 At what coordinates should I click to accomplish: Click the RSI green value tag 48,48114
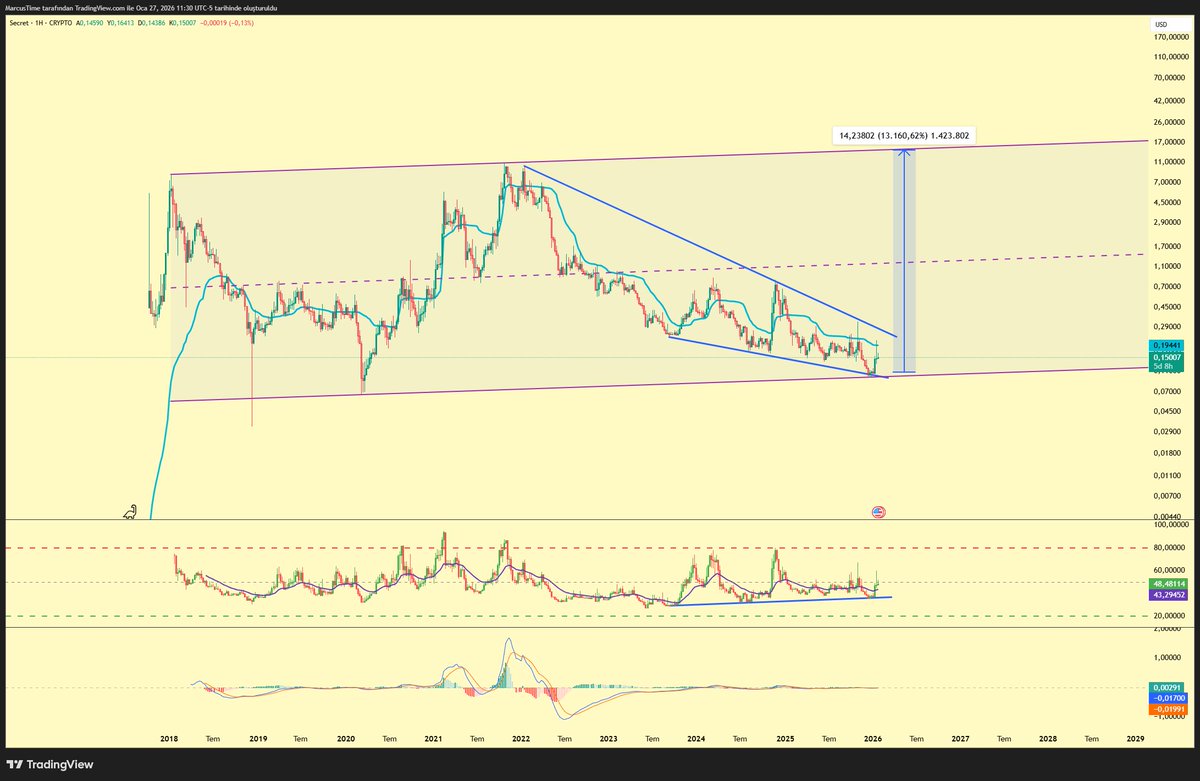click(x=1168, y=582)
